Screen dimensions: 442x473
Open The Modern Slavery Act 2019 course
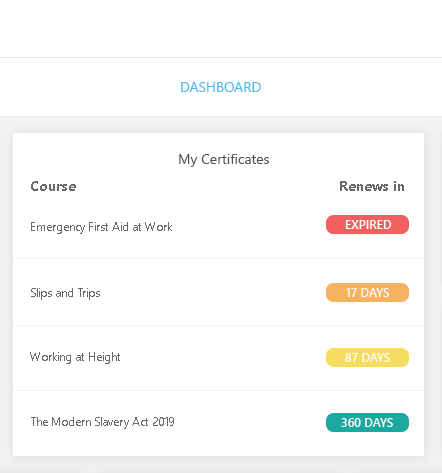pos(102,422)
